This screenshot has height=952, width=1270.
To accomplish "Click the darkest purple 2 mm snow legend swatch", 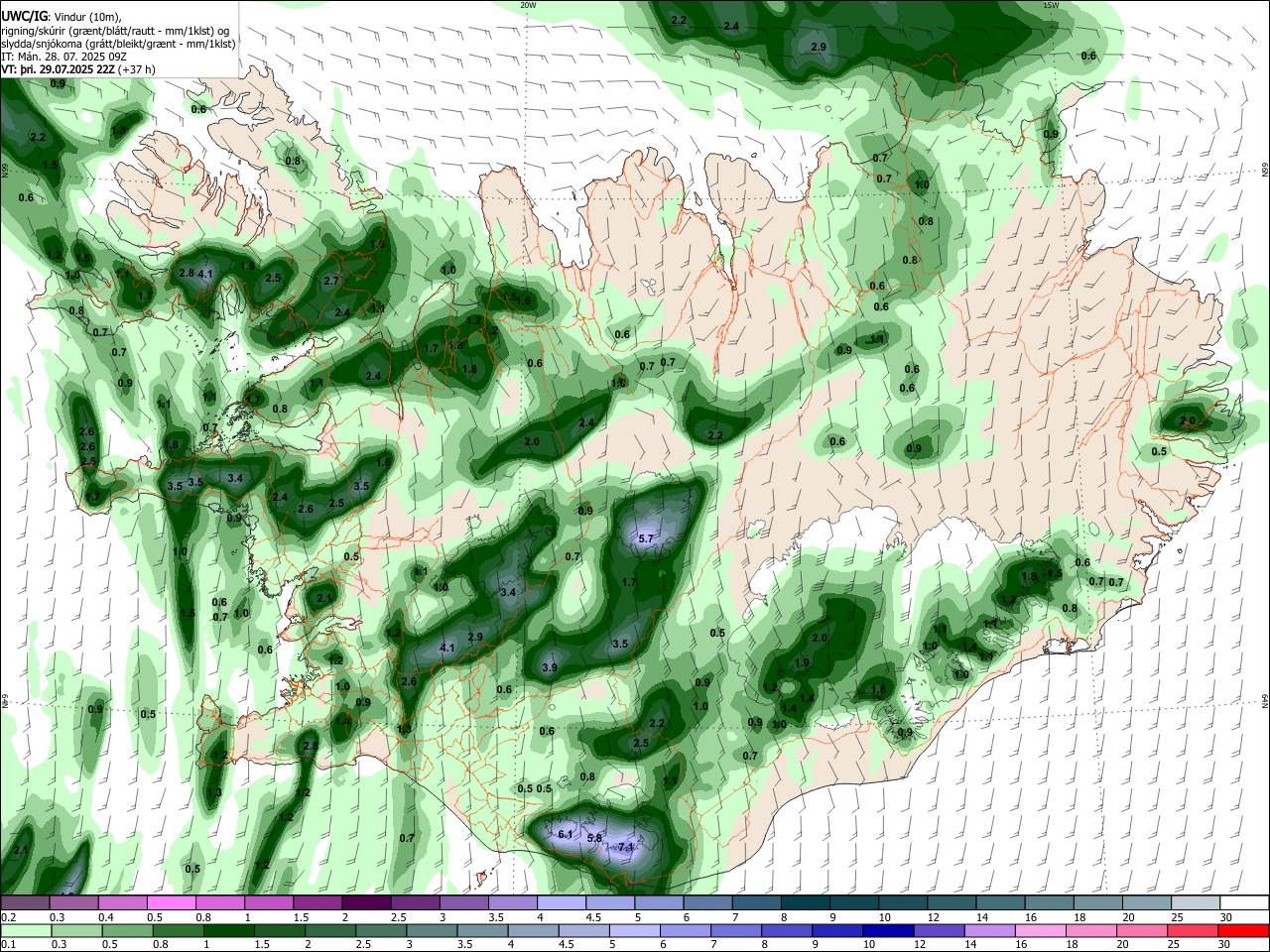I will pyautogui.click(x=365, y=903).
